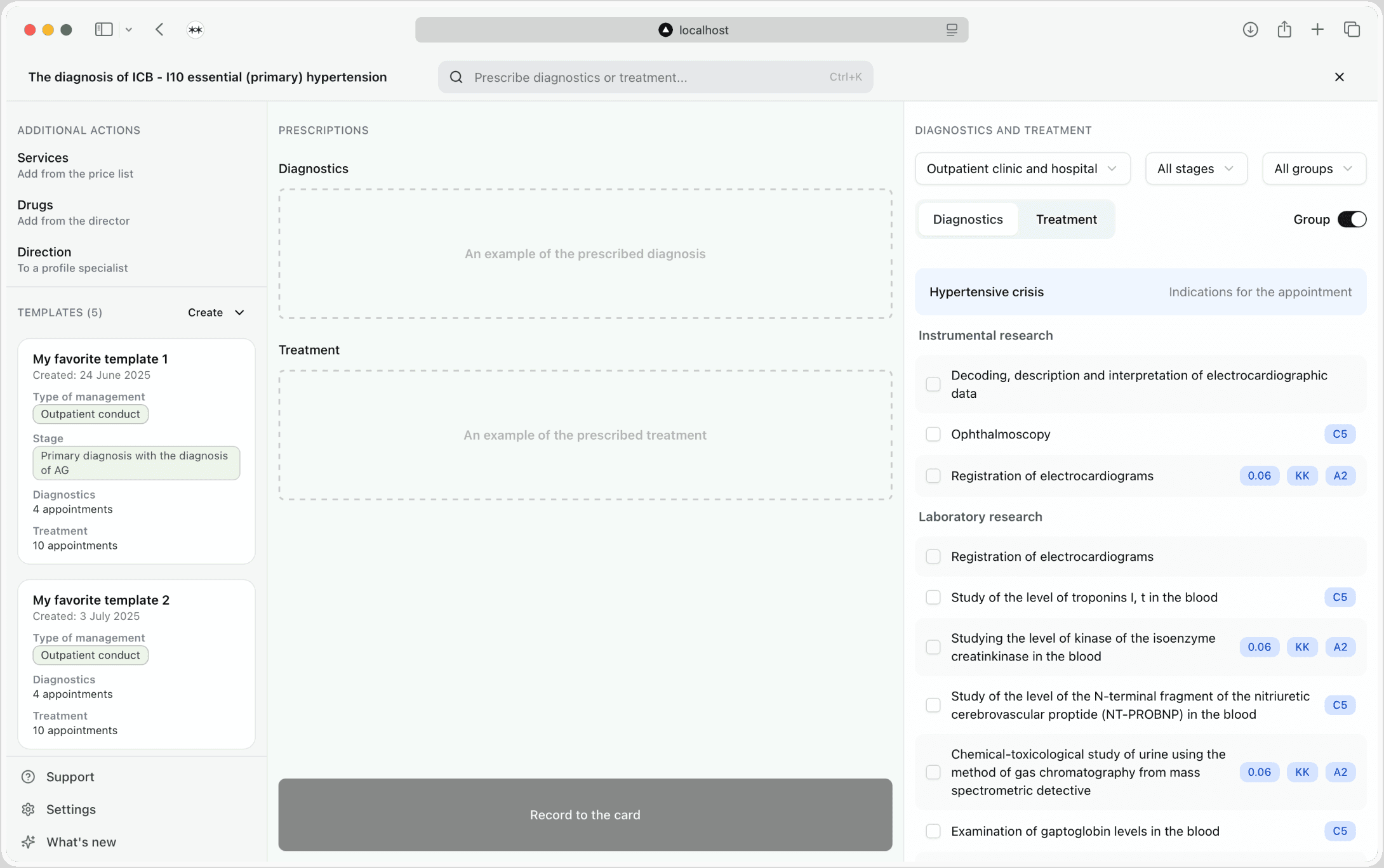Screen dimensions: 1384x868
Task: Open the All groups dropdown
Action: point(1314,169)
